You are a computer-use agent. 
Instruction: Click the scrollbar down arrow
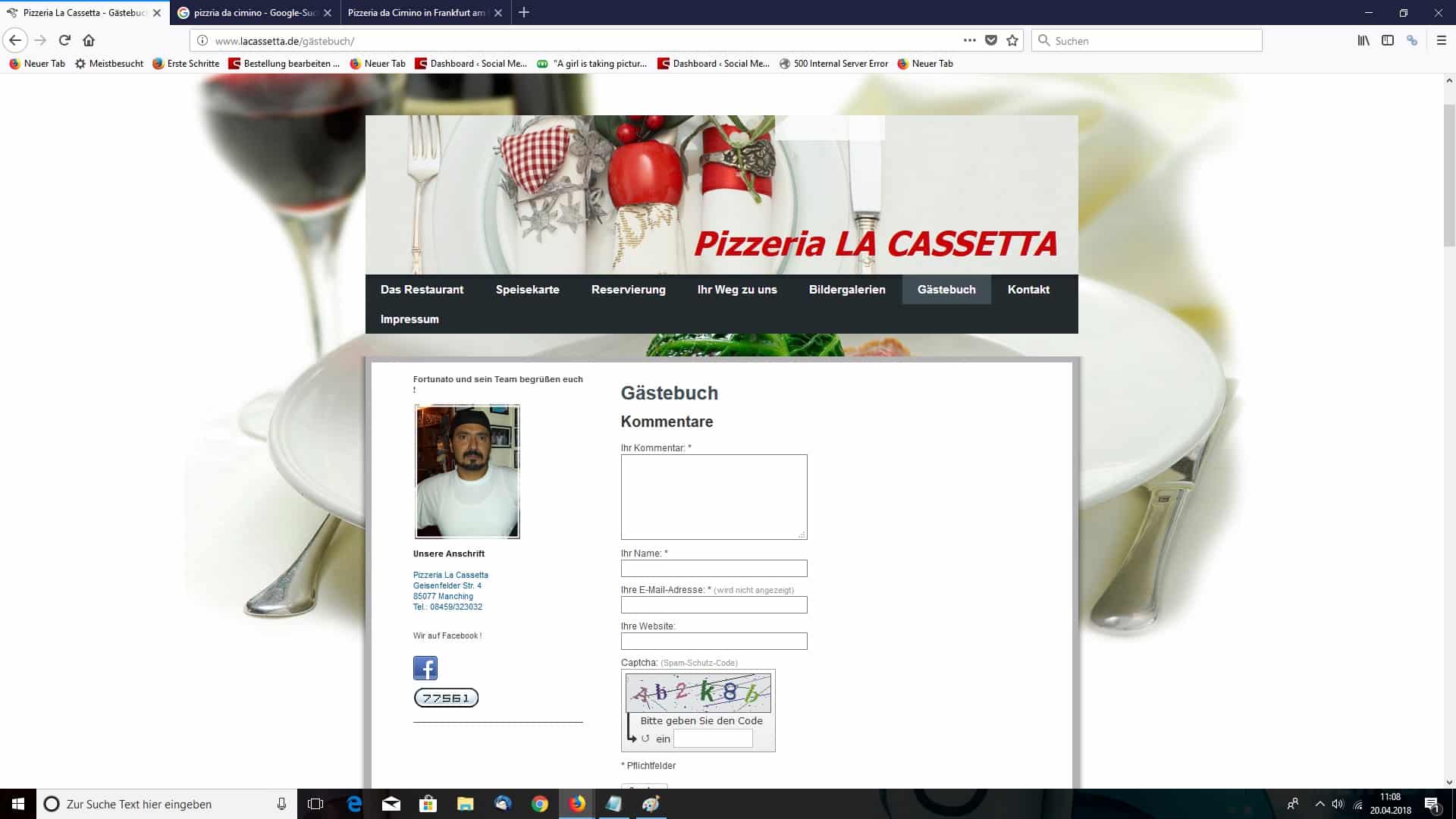click(1449, 782)
